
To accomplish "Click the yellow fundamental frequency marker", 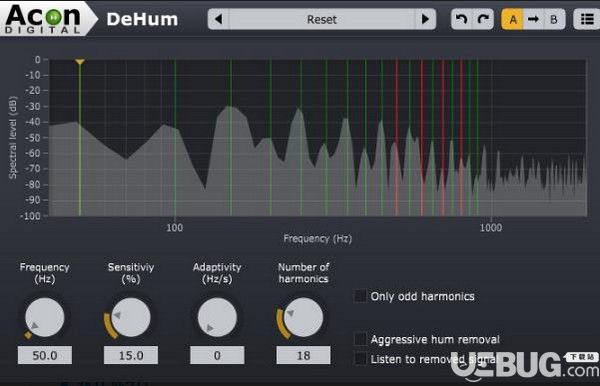I will (x=80, y=62).
